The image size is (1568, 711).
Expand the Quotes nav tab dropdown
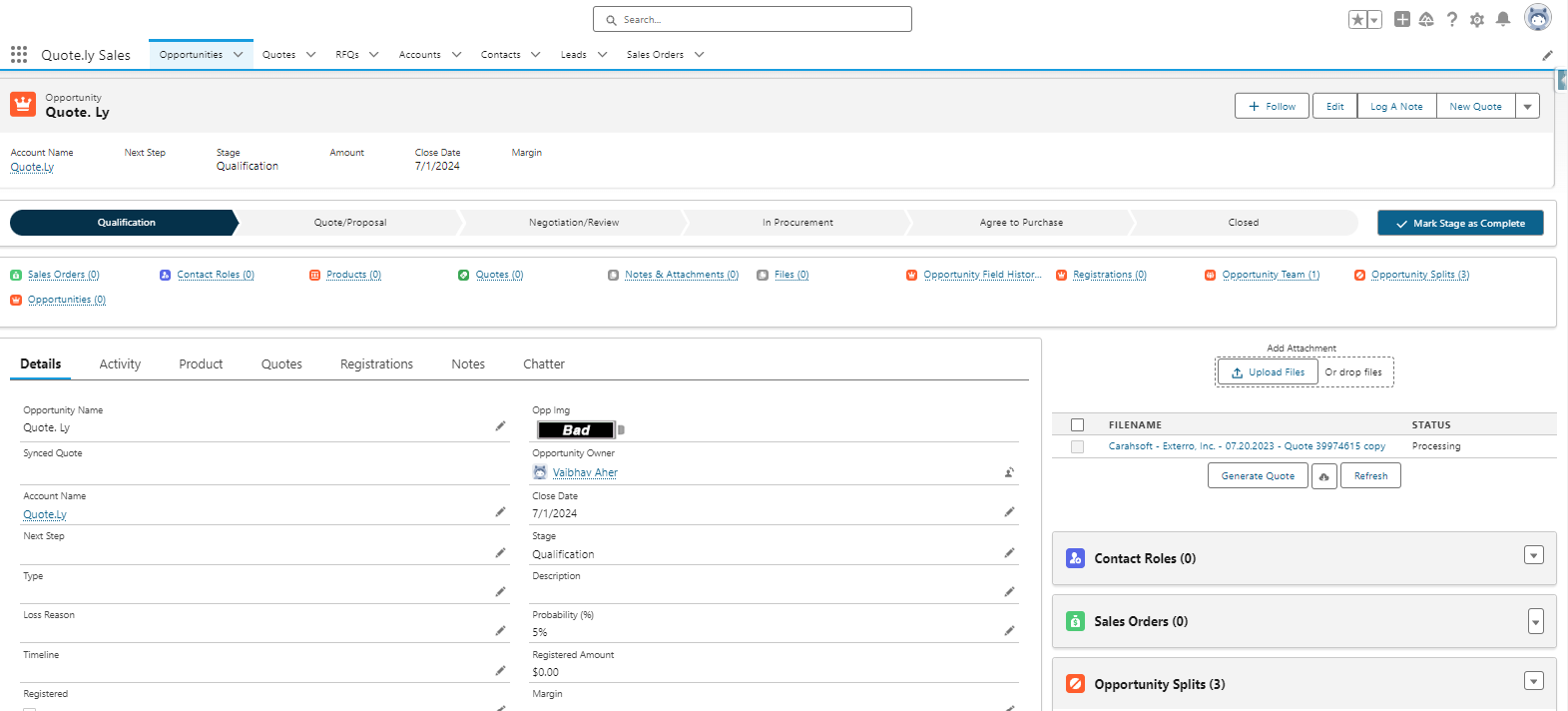310,55
